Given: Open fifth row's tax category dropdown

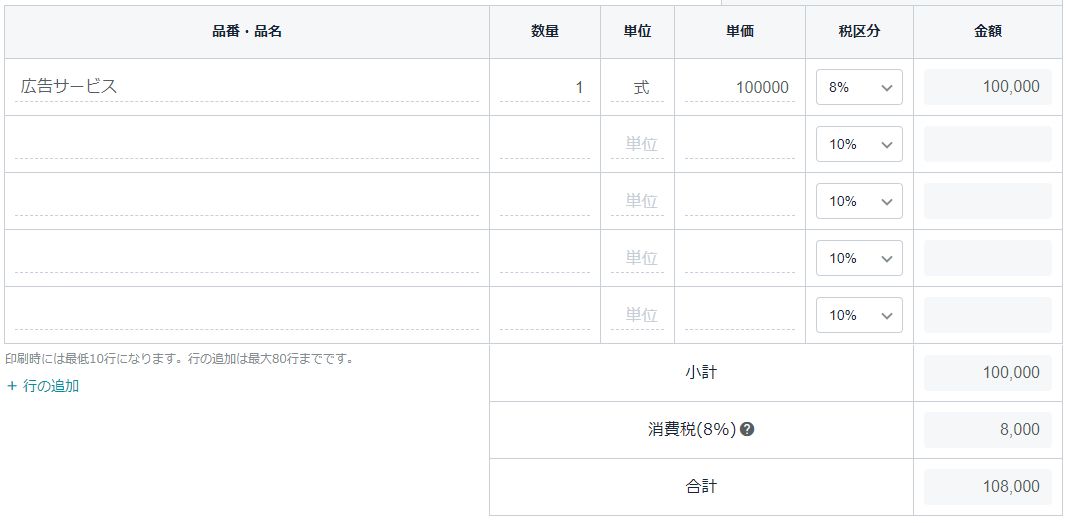Looking at the screenshot, I should 859,315.
